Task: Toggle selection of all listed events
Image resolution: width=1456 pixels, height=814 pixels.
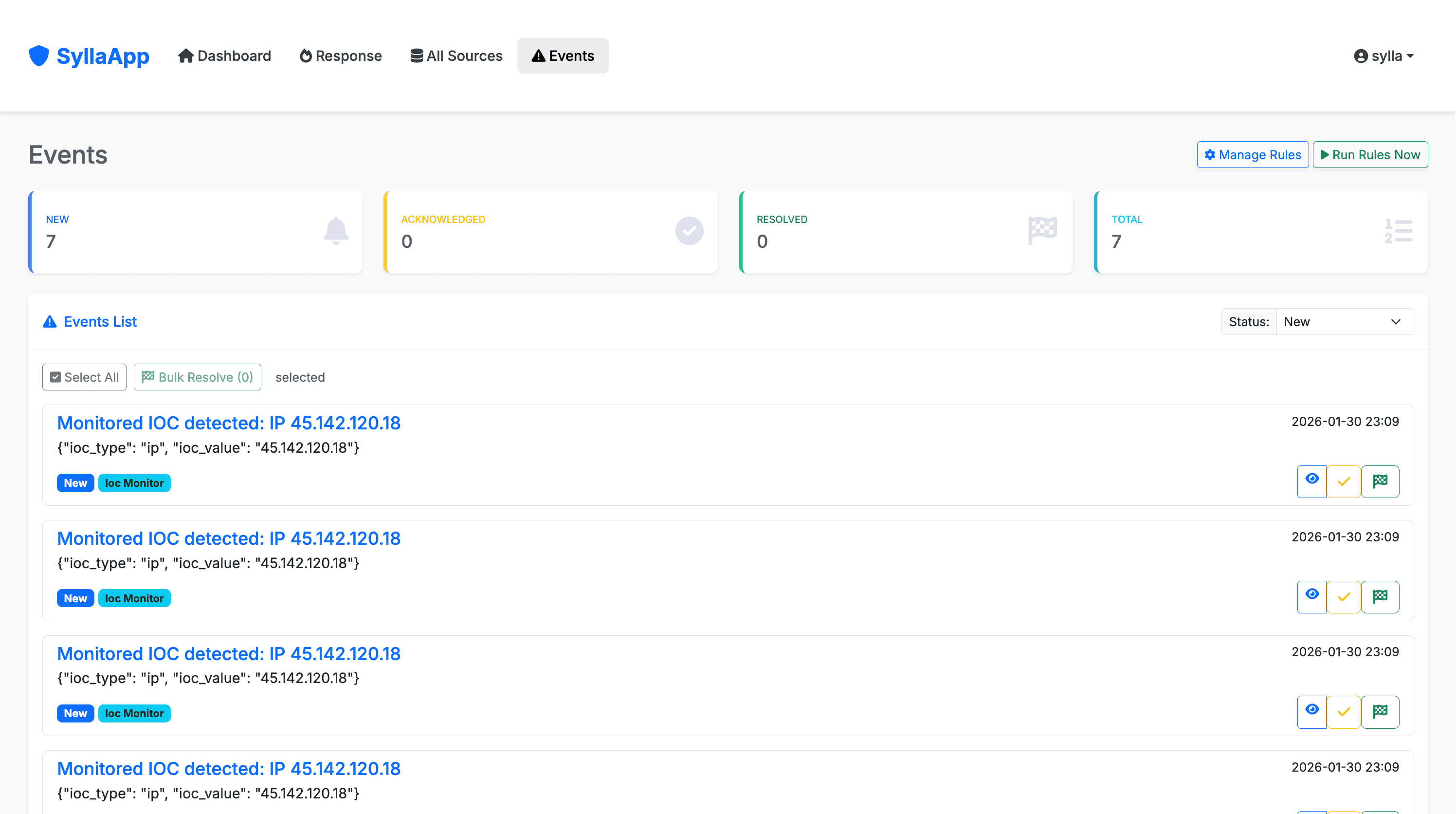Action: coord(84,377)
